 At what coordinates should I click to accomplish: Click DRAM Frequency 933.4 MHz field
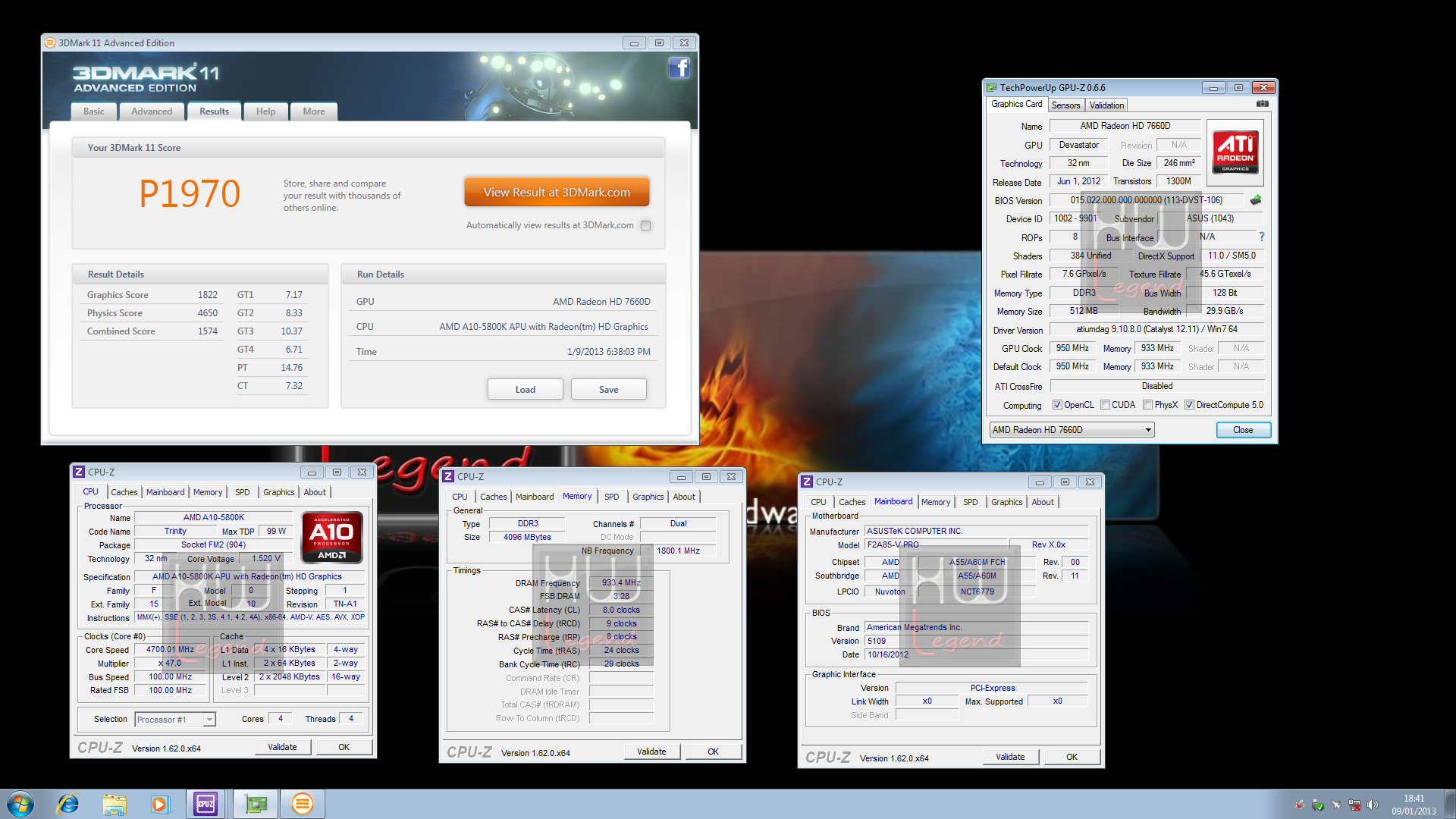point(621,583)
